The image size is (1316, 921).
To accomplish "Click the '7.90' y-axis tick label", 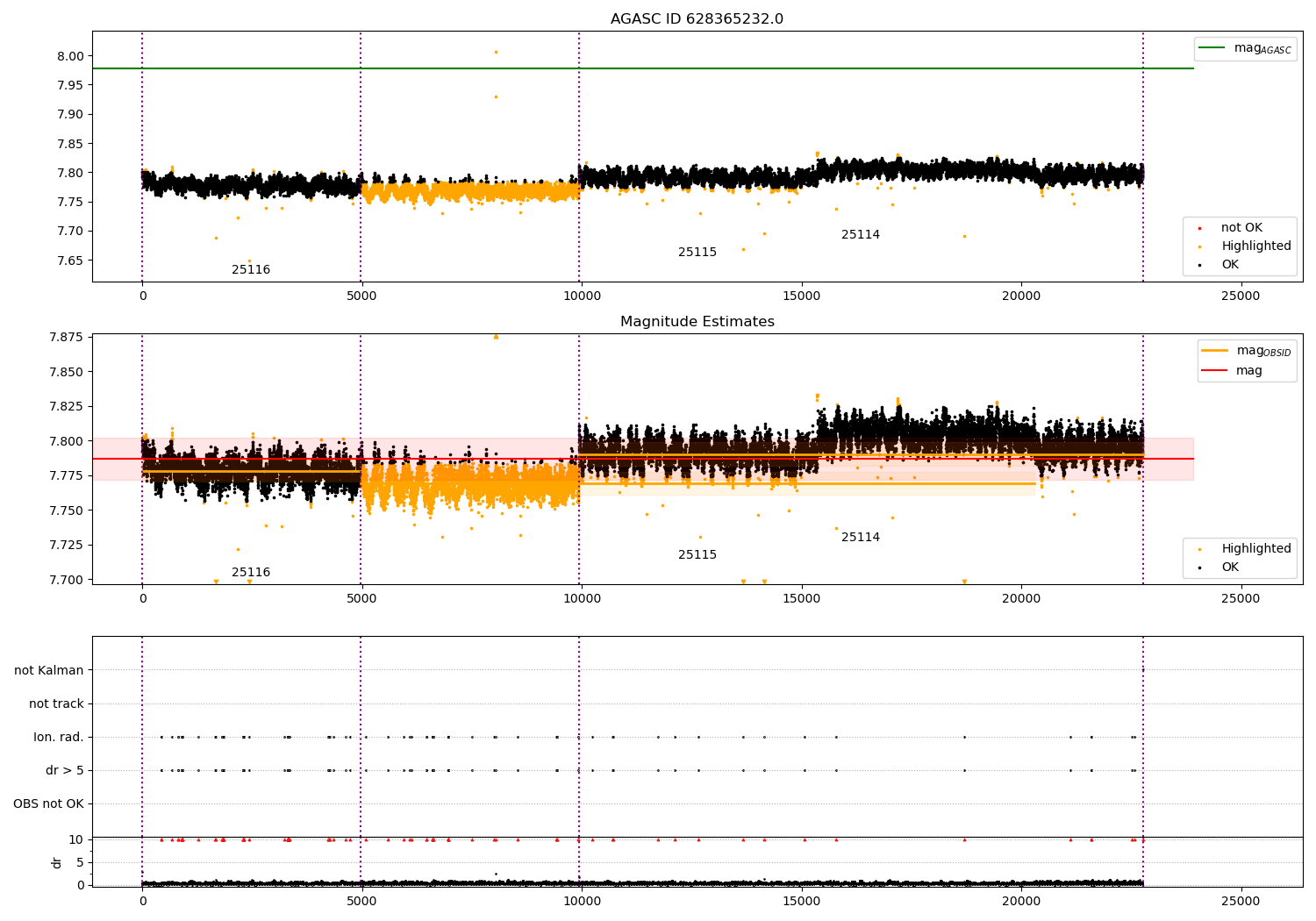I will tap(71, 114).
